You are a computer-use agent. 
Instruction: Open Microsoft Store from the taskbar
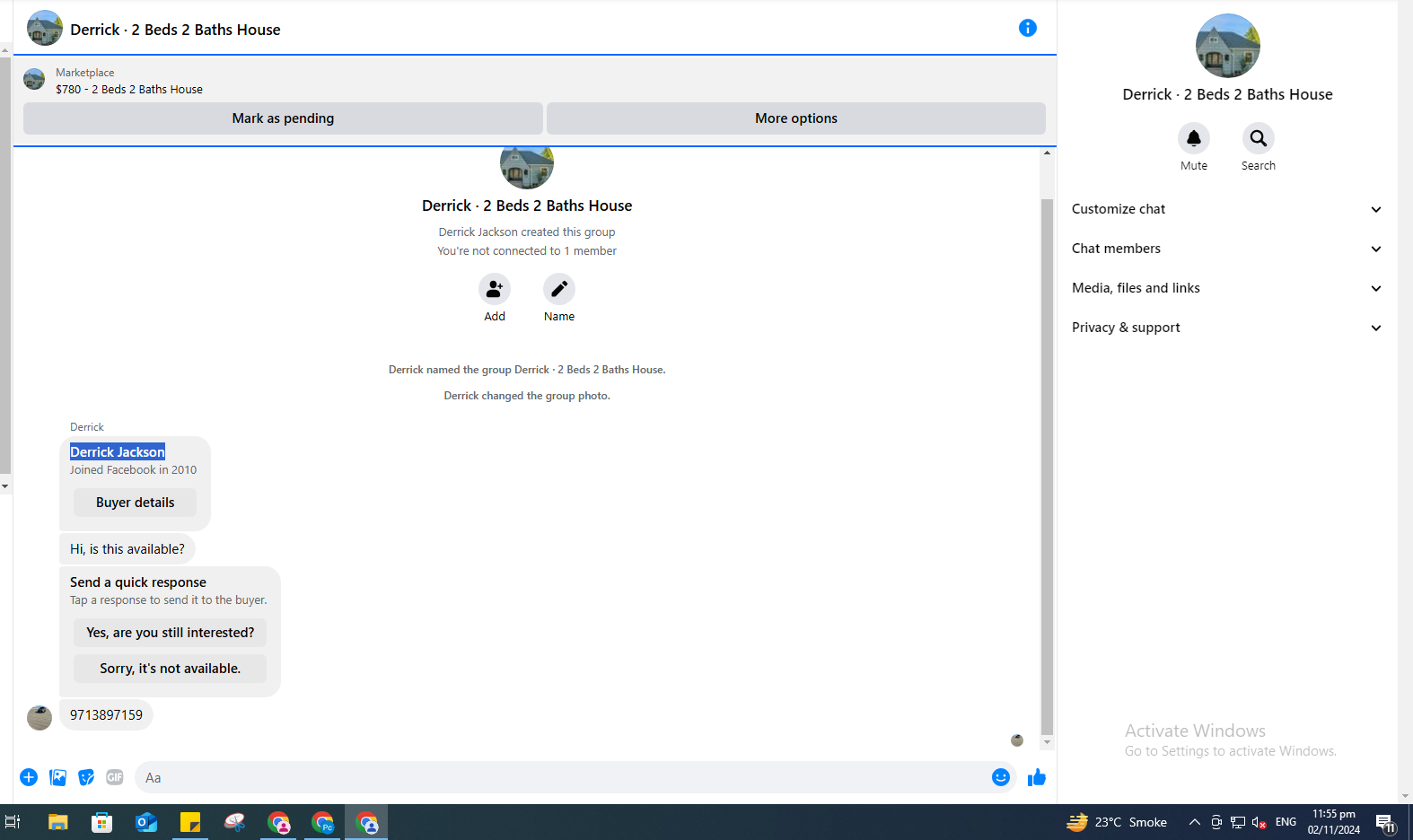102,822
